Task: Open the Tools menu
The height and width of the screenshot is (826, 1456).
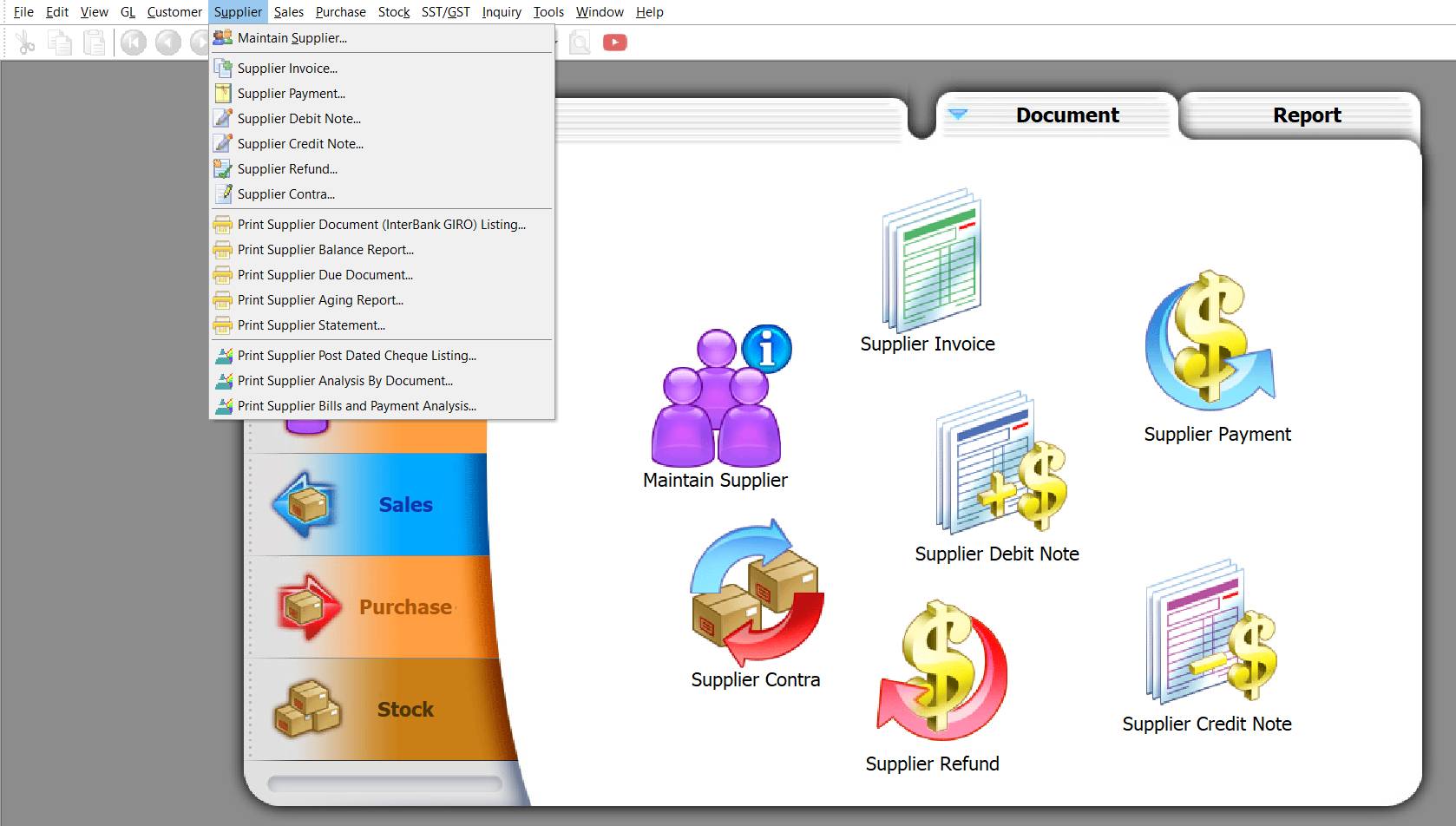Action: click(x=548, y=11)
